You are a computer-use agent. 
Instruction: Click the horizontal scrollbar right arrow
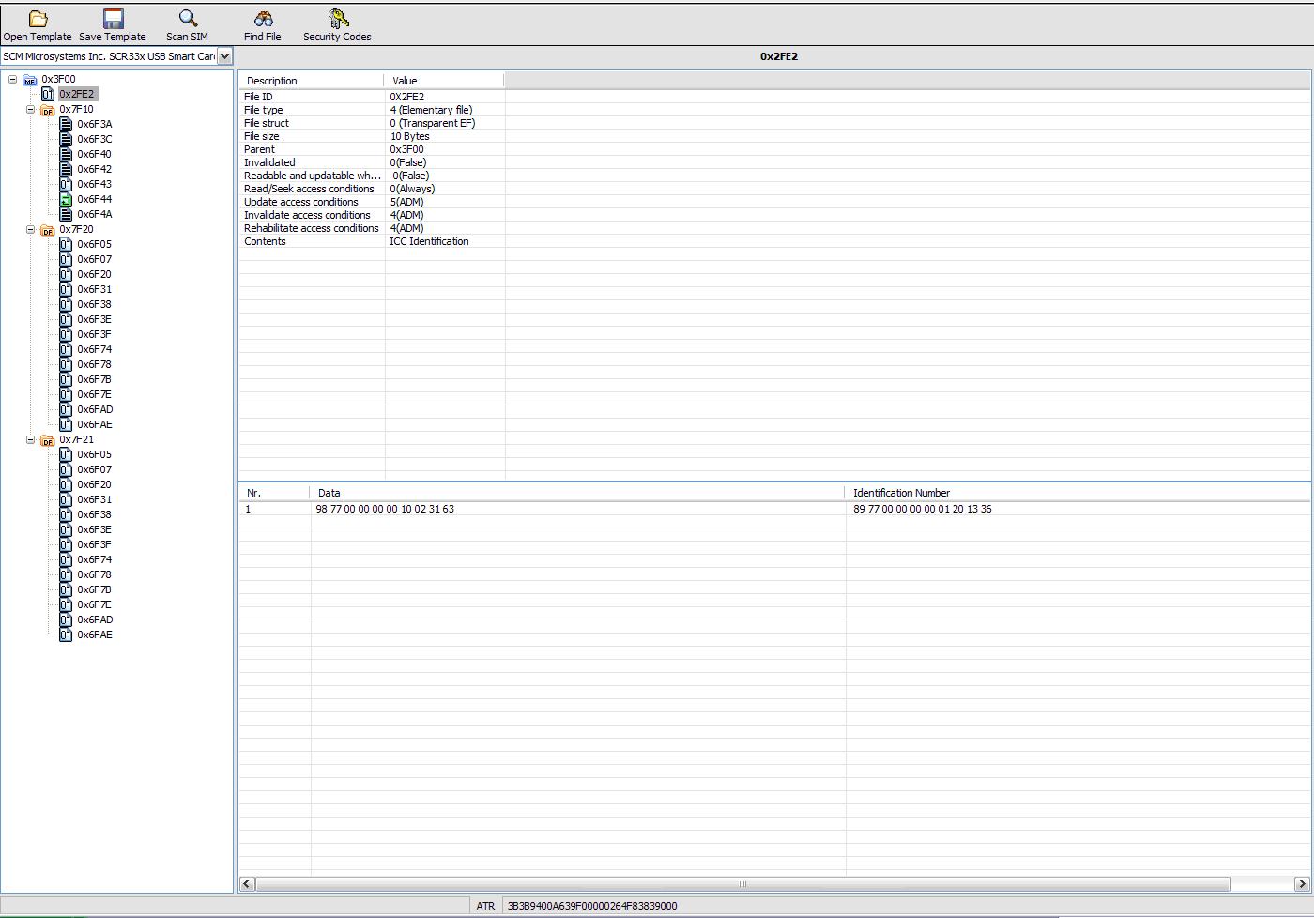pyautogui.click(x=1302, y=884)
